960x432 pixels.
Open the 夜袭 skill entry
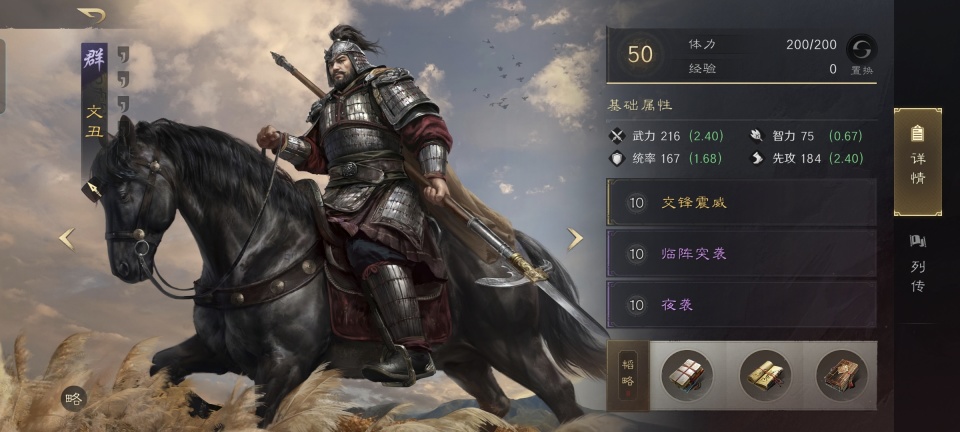pos(741,305)
